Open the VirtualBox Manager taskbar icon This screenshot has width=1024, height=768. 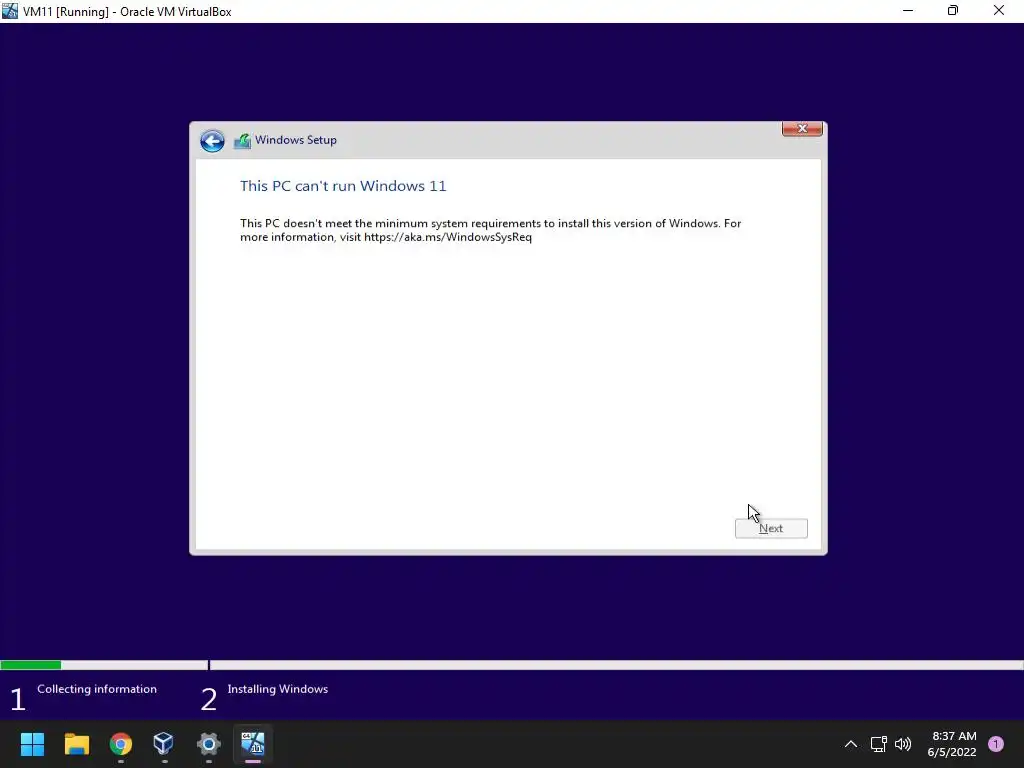pyautogui.click(x=164, y=744)
